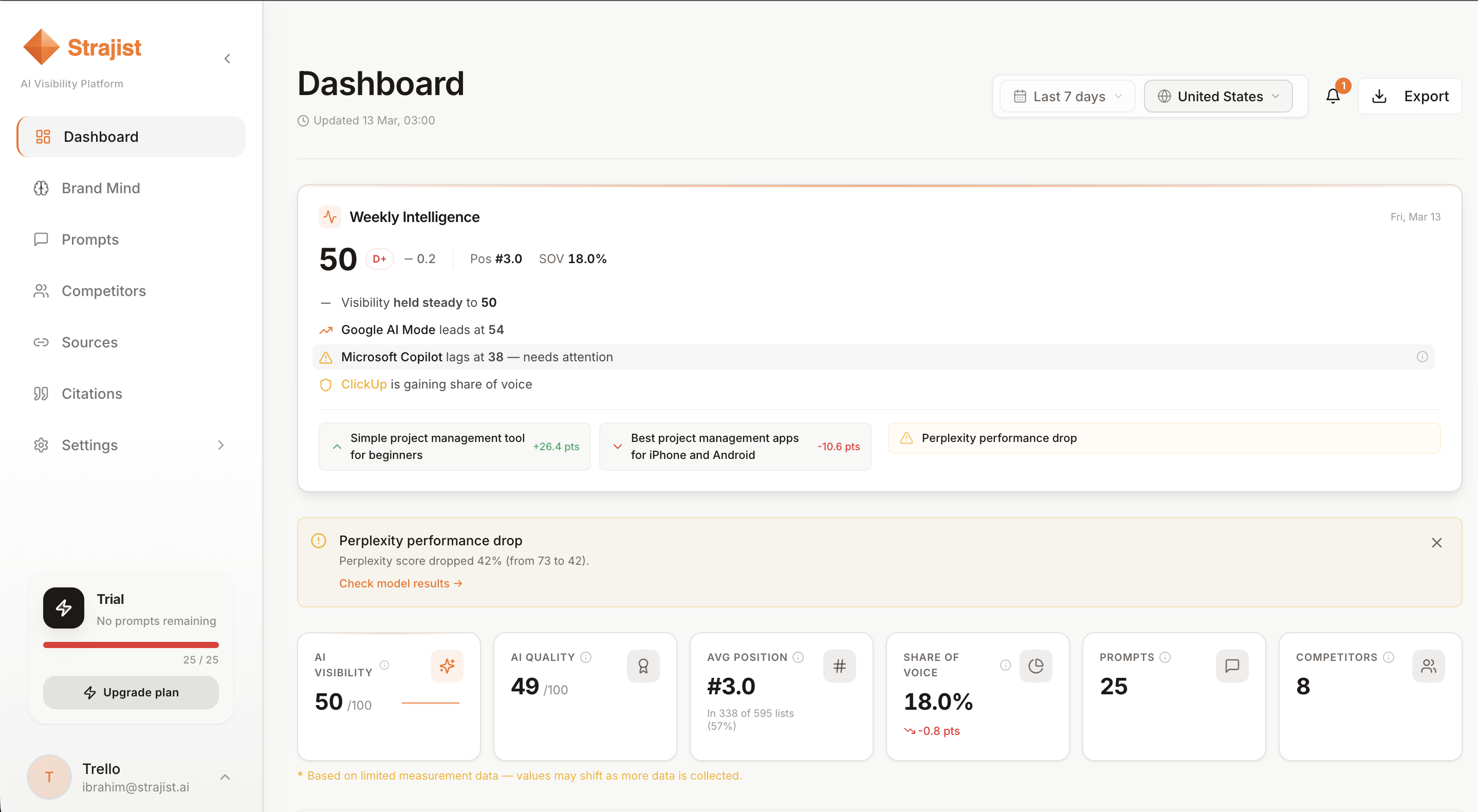Image resolution: width=1478 pixels, height=812 pixels.
Task: Click the Share of Voice pie icon
Action: click(x=1036, y=666)
